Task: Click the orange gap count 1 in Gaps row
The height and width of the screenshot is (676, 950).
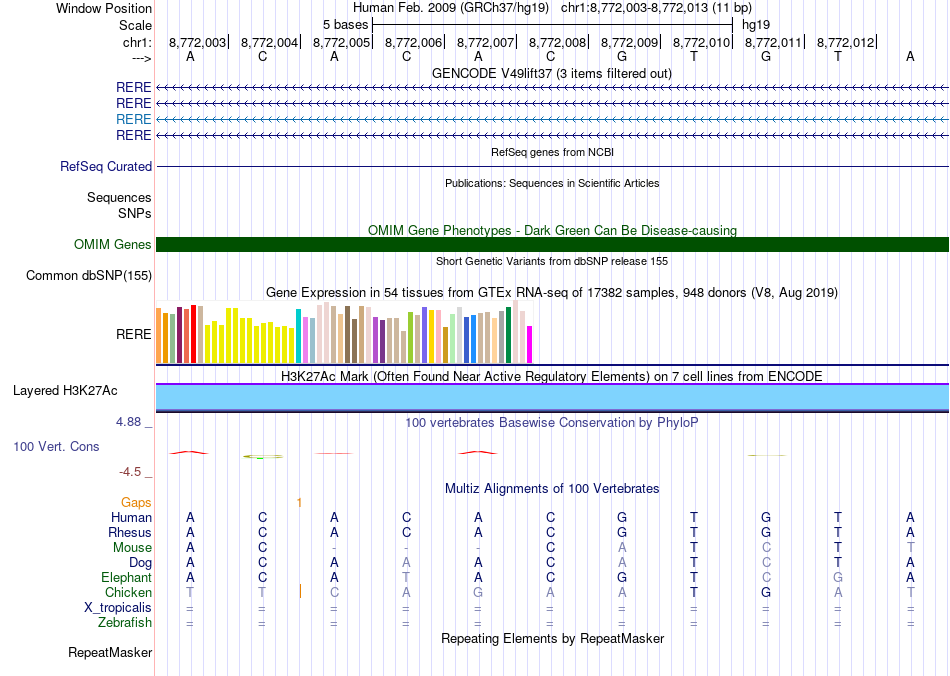Action: 299,502
